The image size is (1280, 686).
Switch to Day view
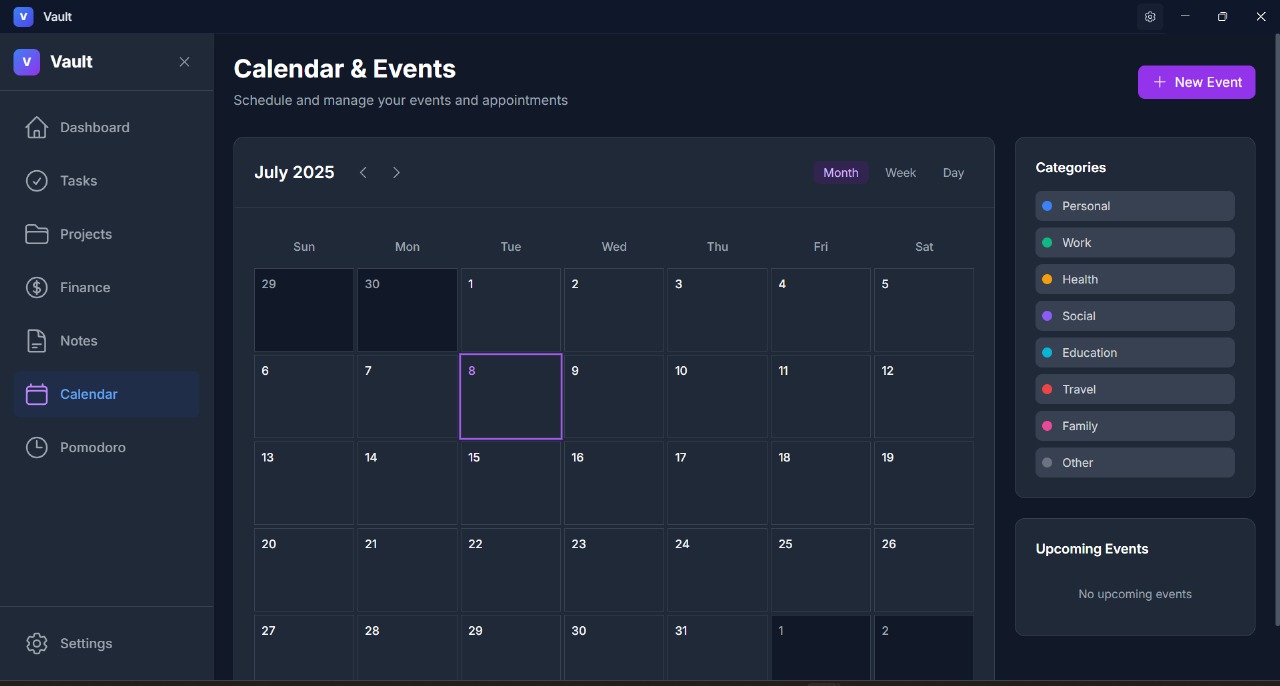pos(953,173)
